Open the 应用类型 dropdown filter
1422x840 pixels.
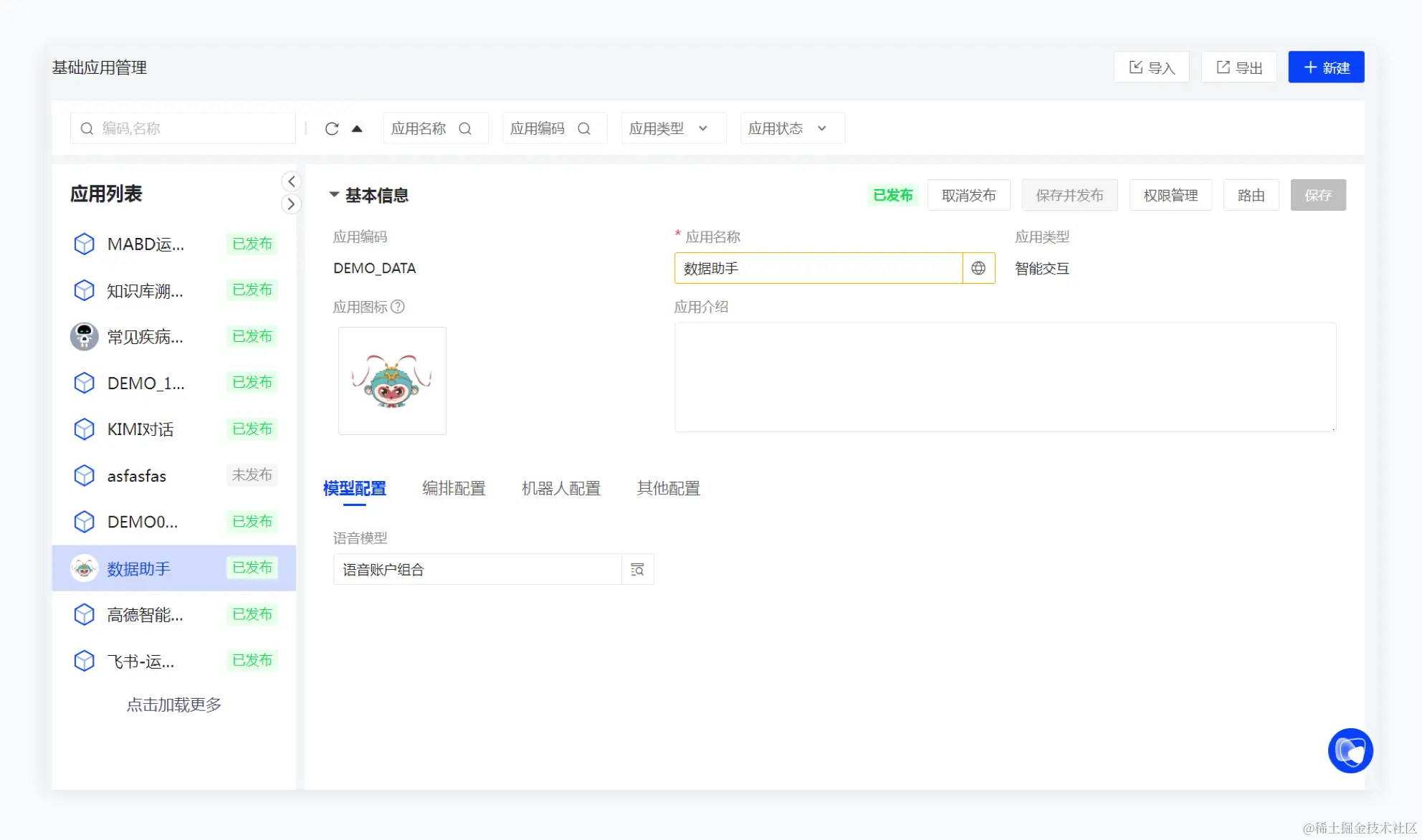click(x=673, y=129)
